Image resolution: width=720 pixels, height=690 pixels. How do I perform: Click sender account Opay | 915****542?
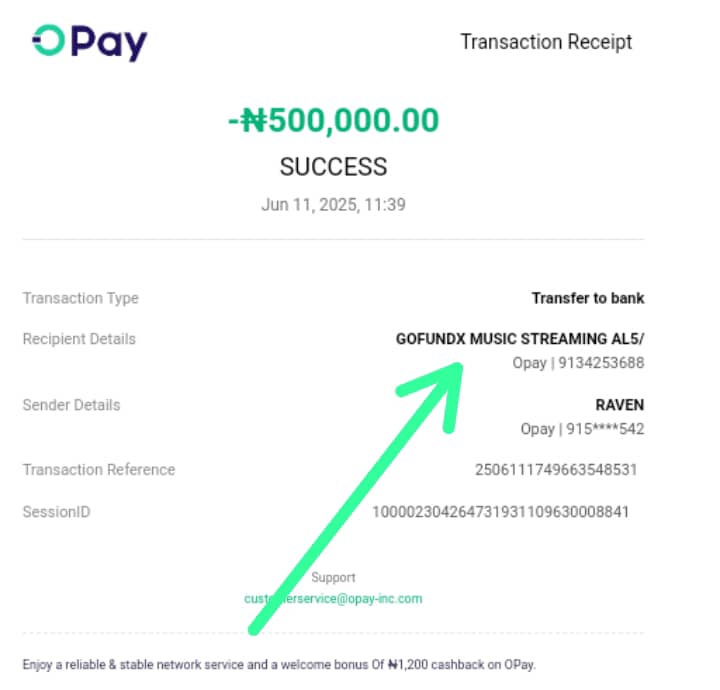582,429
